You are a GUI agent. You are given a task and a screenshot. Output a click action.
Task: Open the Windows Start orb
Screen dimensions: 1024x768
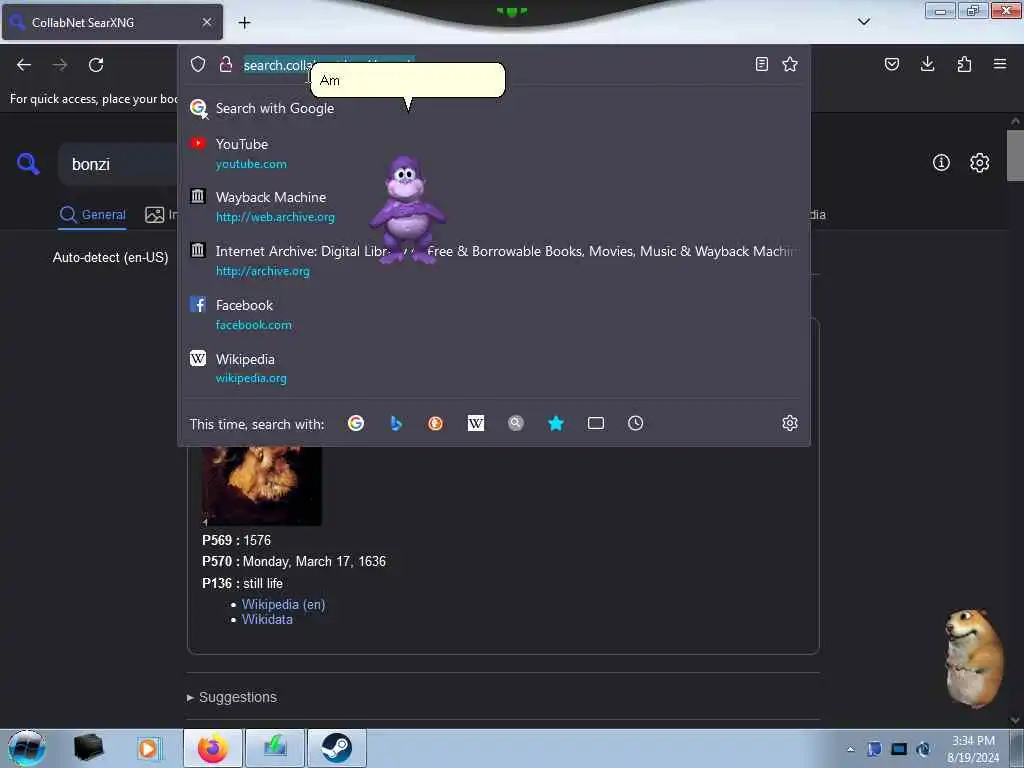click(26, 748)
